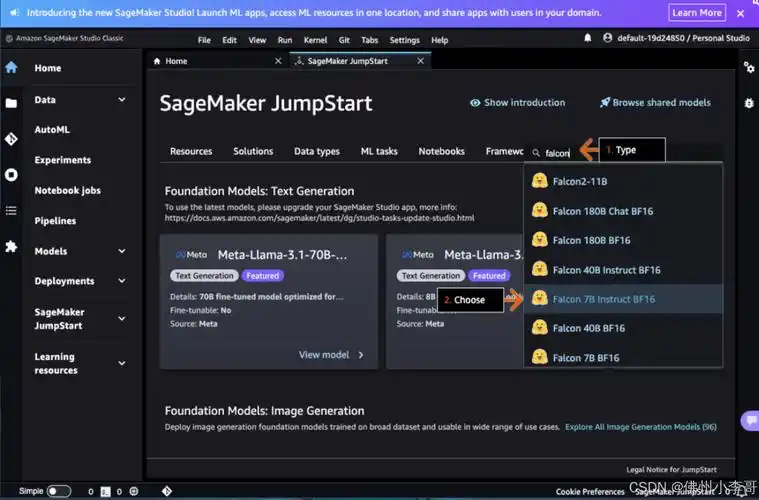Switch to the Solutions tab
The image size is (759, 500).
pyautogui.click(x=253, y=151)
